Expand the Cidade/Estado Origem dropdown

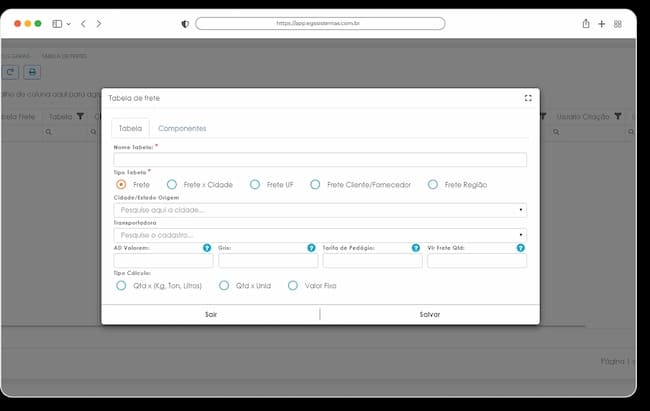click(x=320, y=210)
